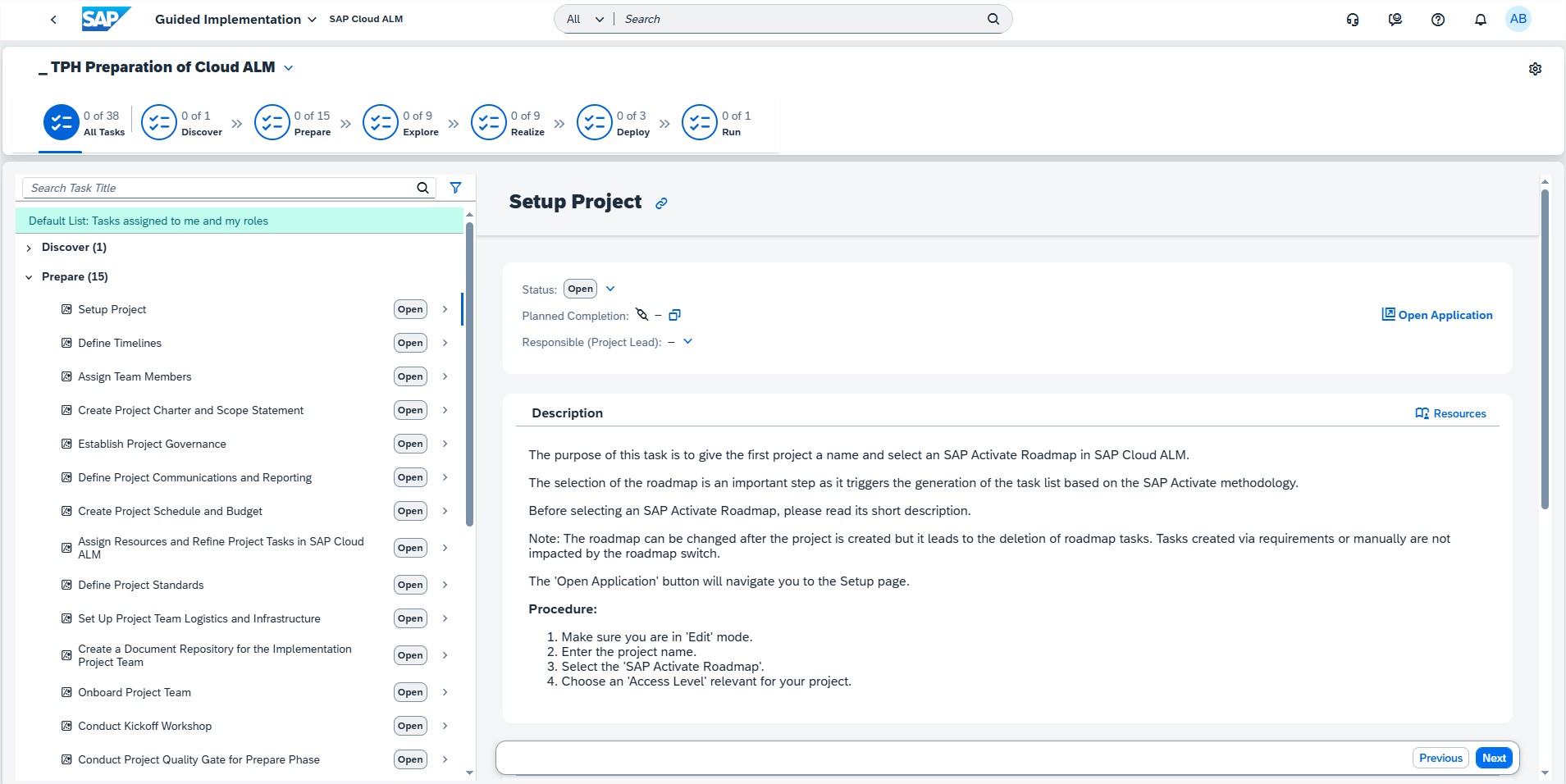Click the SAP logo
Viewport: 1566px width, 784px height.
pyautogui.click(x=105, y=19)
